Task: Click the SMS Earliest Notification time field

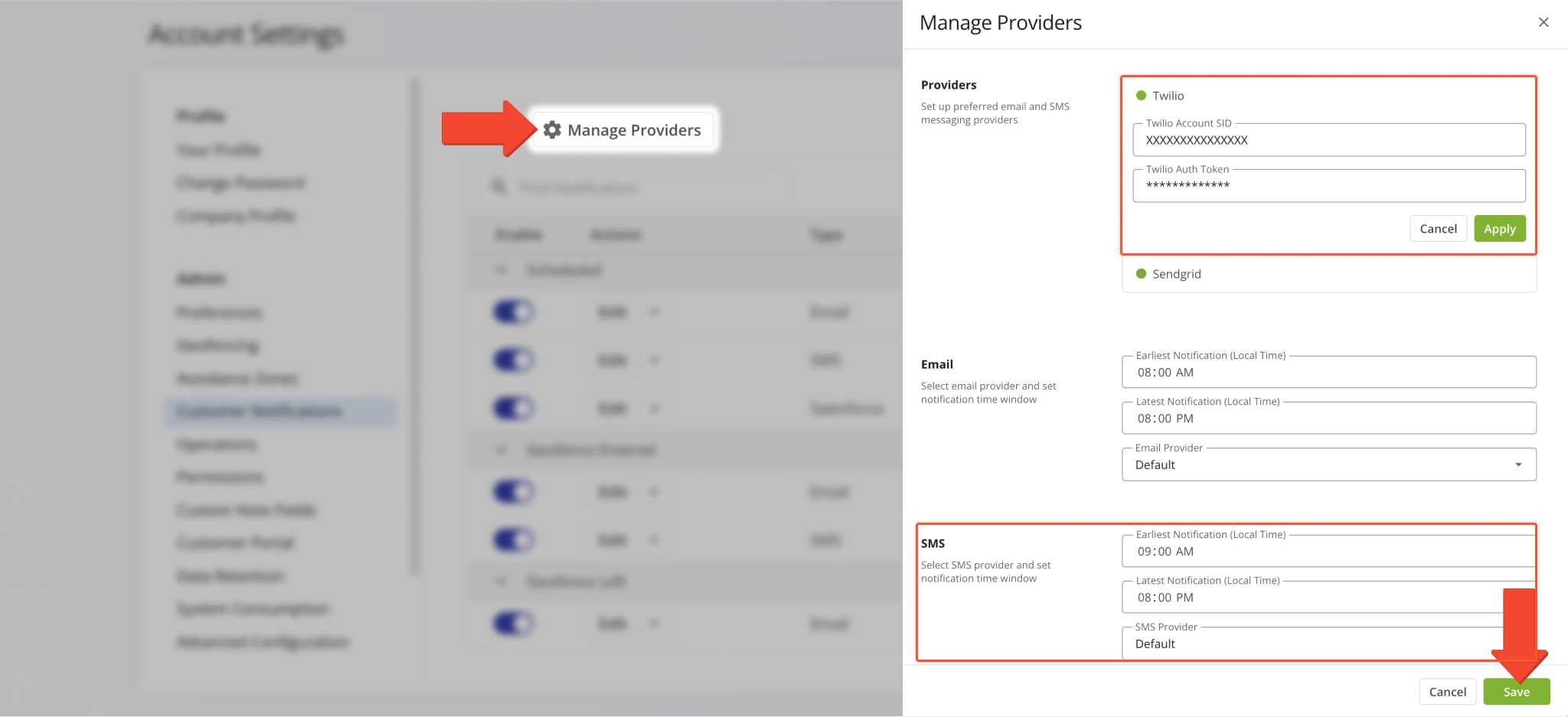Action: click(x=1328, y=552)
